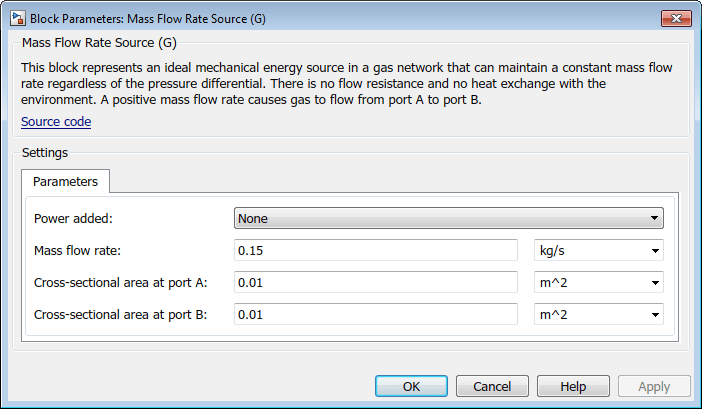Click the "Mass flow rate:" label
The width and height of the screenshot is (702, 409).
pyautogui.click(x=79, y=251)
